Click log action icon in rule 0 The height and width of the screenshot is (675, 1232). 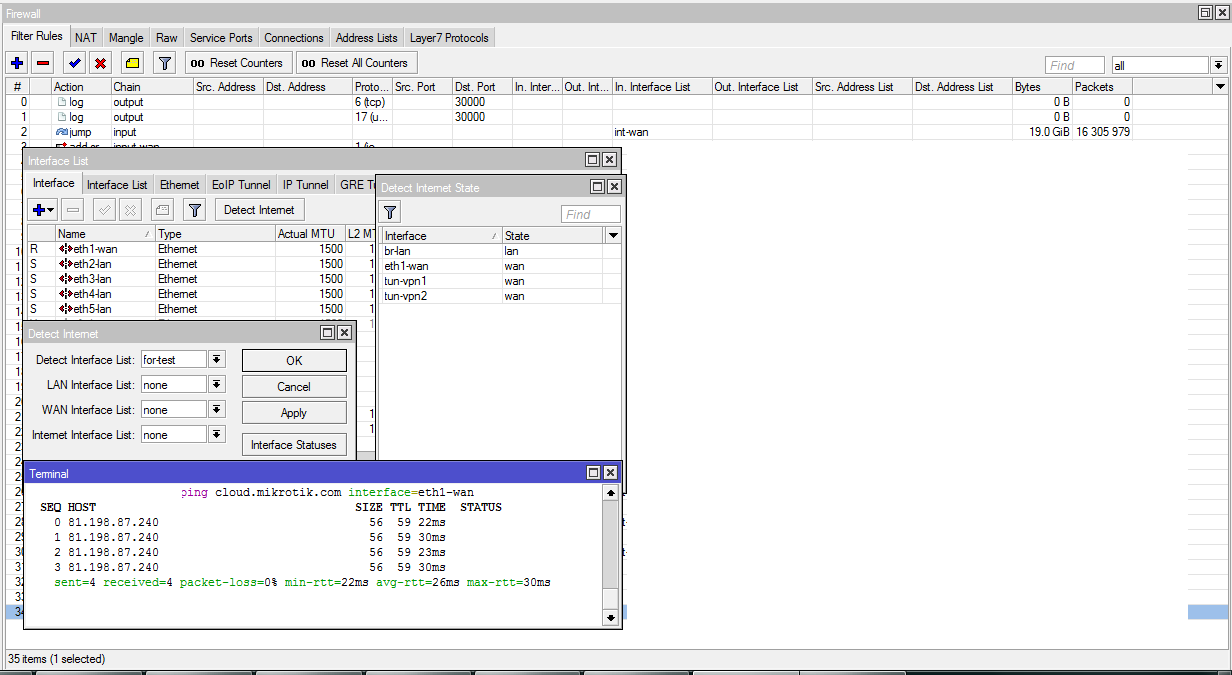click(x=62, y=102)
